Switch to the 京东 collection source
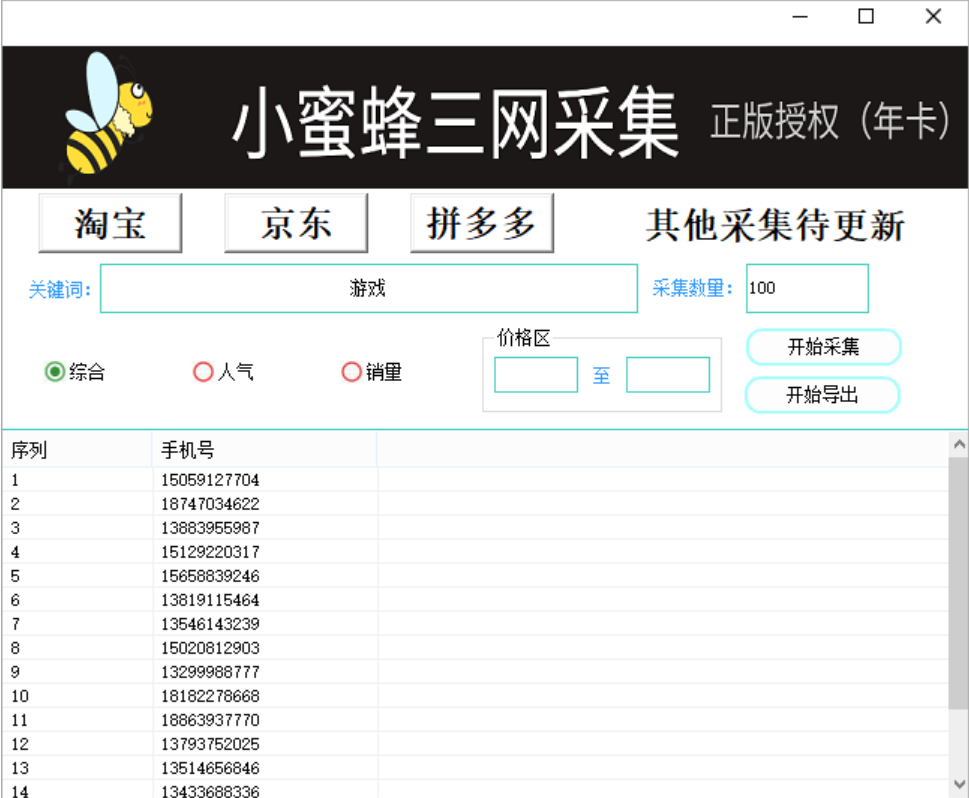The height and width of the screenshot is (798, 969). tap(295, 222)
